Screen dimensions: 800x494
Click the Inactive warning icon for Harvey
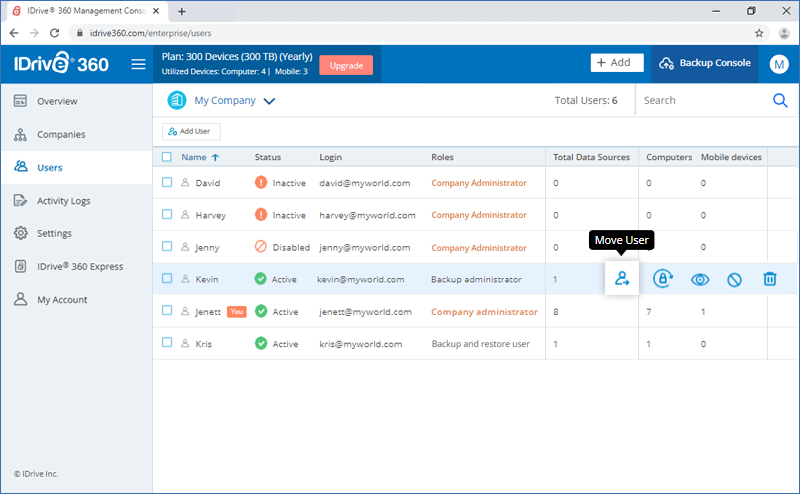coord(261,214)
